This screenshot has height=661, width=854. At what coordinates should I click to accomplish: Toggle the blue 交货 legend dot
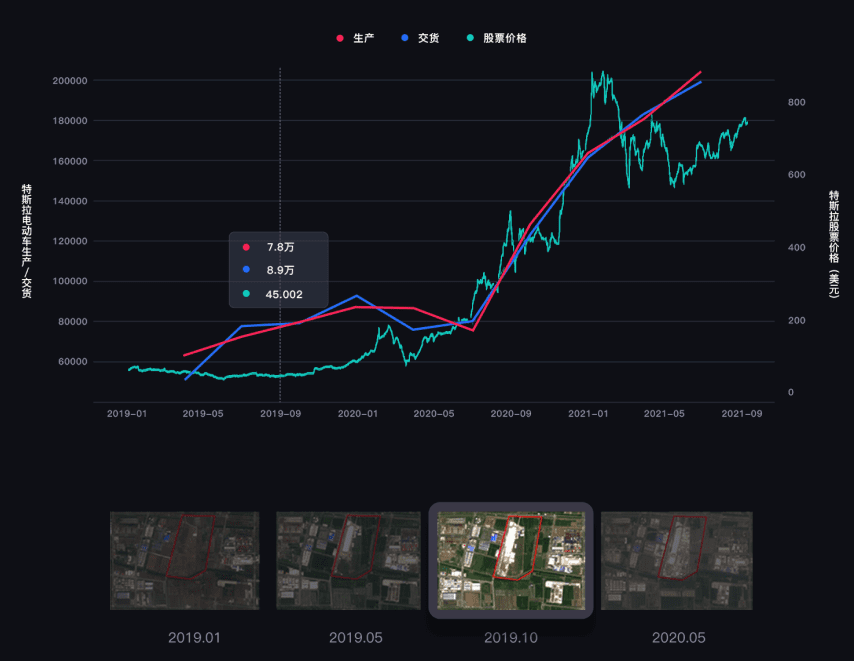point(404,38)
